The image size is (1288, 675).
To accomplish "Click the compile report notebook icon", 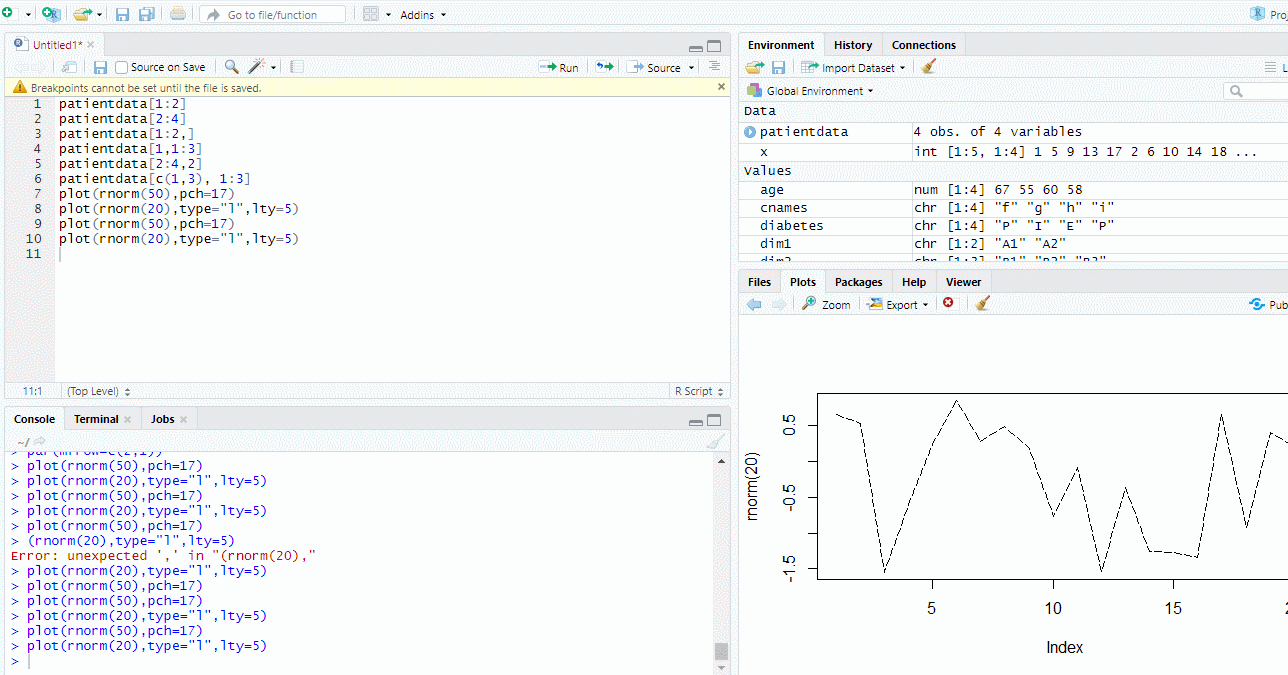I will (x=297, y=67).
